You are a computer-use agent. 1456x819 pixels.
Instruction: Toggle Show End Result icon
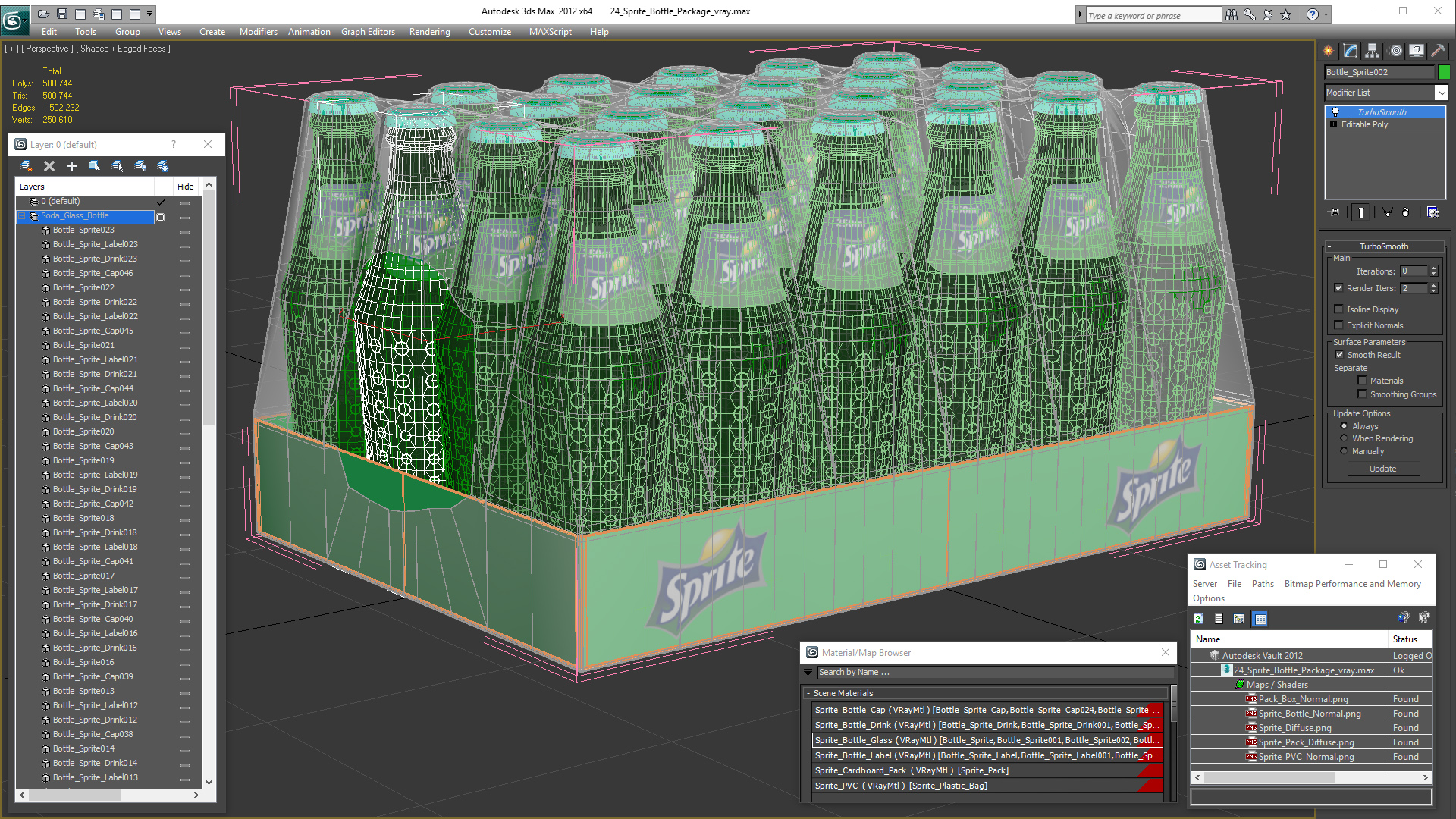click(1360, 212)
